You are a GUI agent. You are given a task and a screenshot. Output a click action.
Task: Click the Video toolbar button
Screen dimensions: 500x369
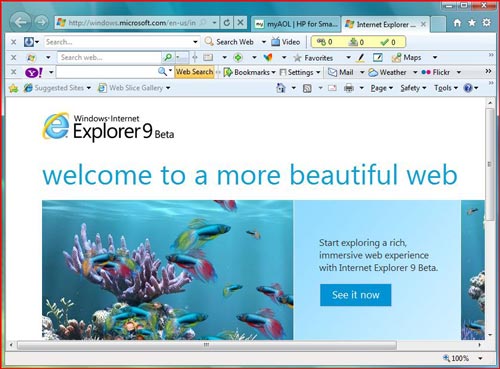286,42
